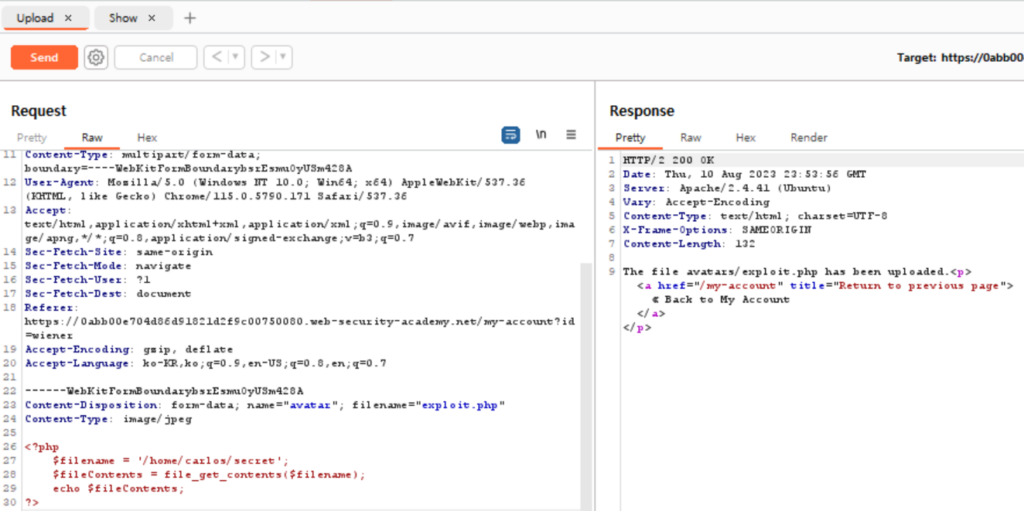This screenshot has width=1024, height=511.
Task: Select the Request Hex view tab
Action: pyautogui.click(x=147, y=138)
